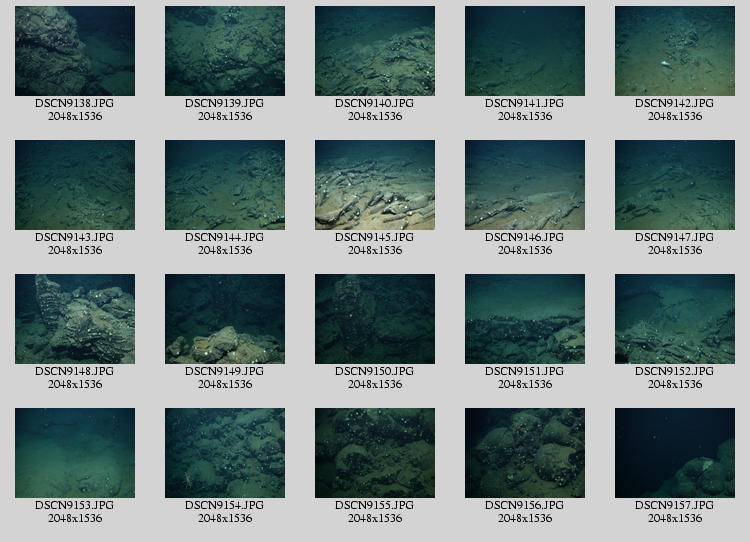Open the DSCN9145.JPG thumbnail

coord(375,185)
